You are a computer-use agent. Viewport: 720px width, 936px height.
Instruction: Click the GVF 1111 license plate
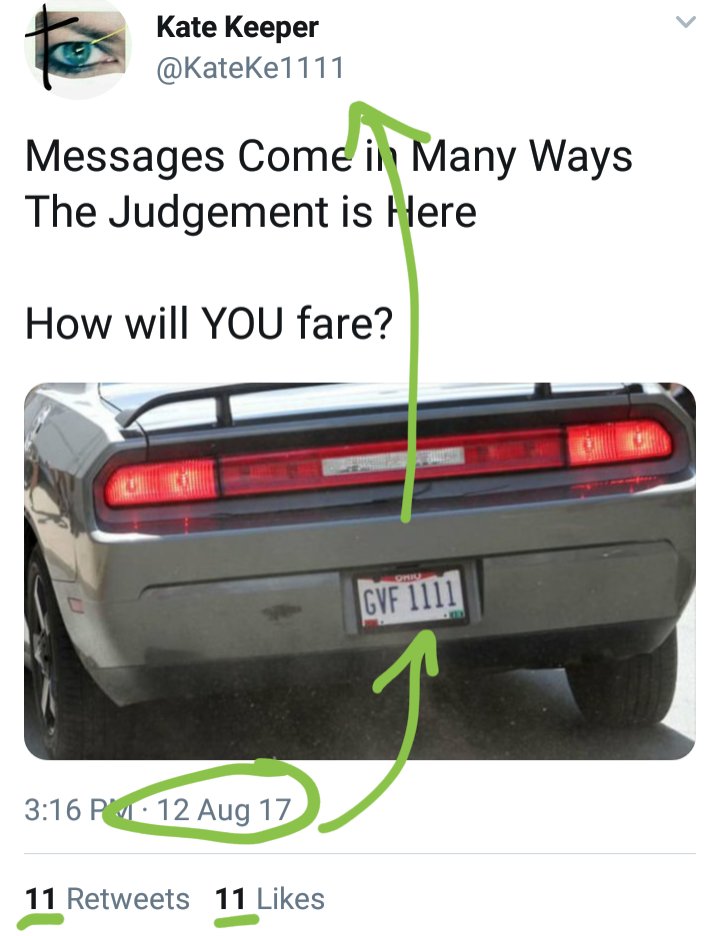click(x=411, y=599)
